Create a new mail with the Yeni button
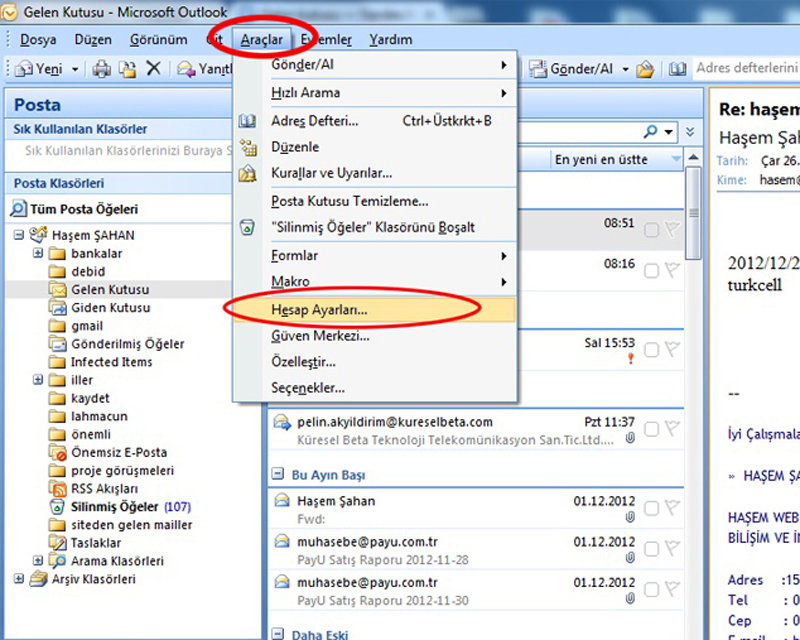This screenshot has width=800, height=640. (40, 68)
